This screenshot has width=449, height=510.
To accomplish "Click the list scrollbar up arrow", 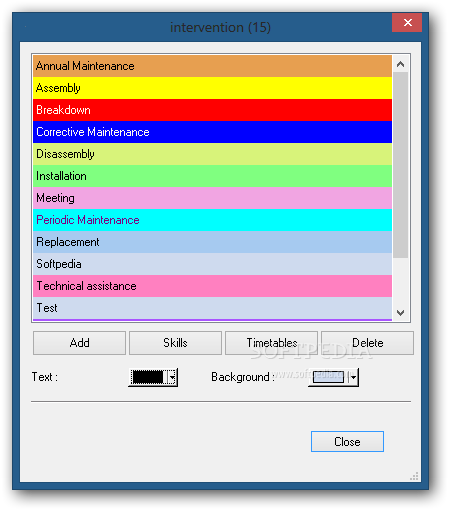I will [x=401, y=64].
